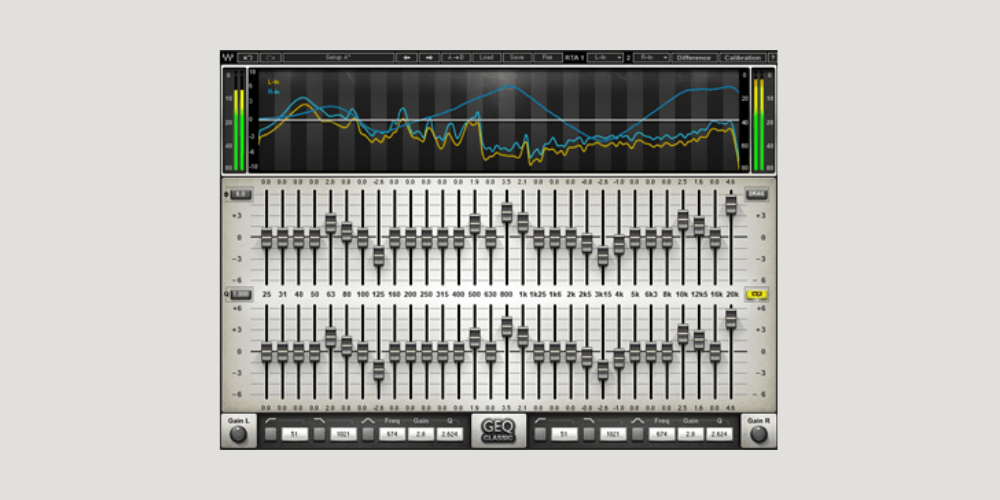
Task: Click the right high-pass frequency field 51
Action: click(564, 434)
